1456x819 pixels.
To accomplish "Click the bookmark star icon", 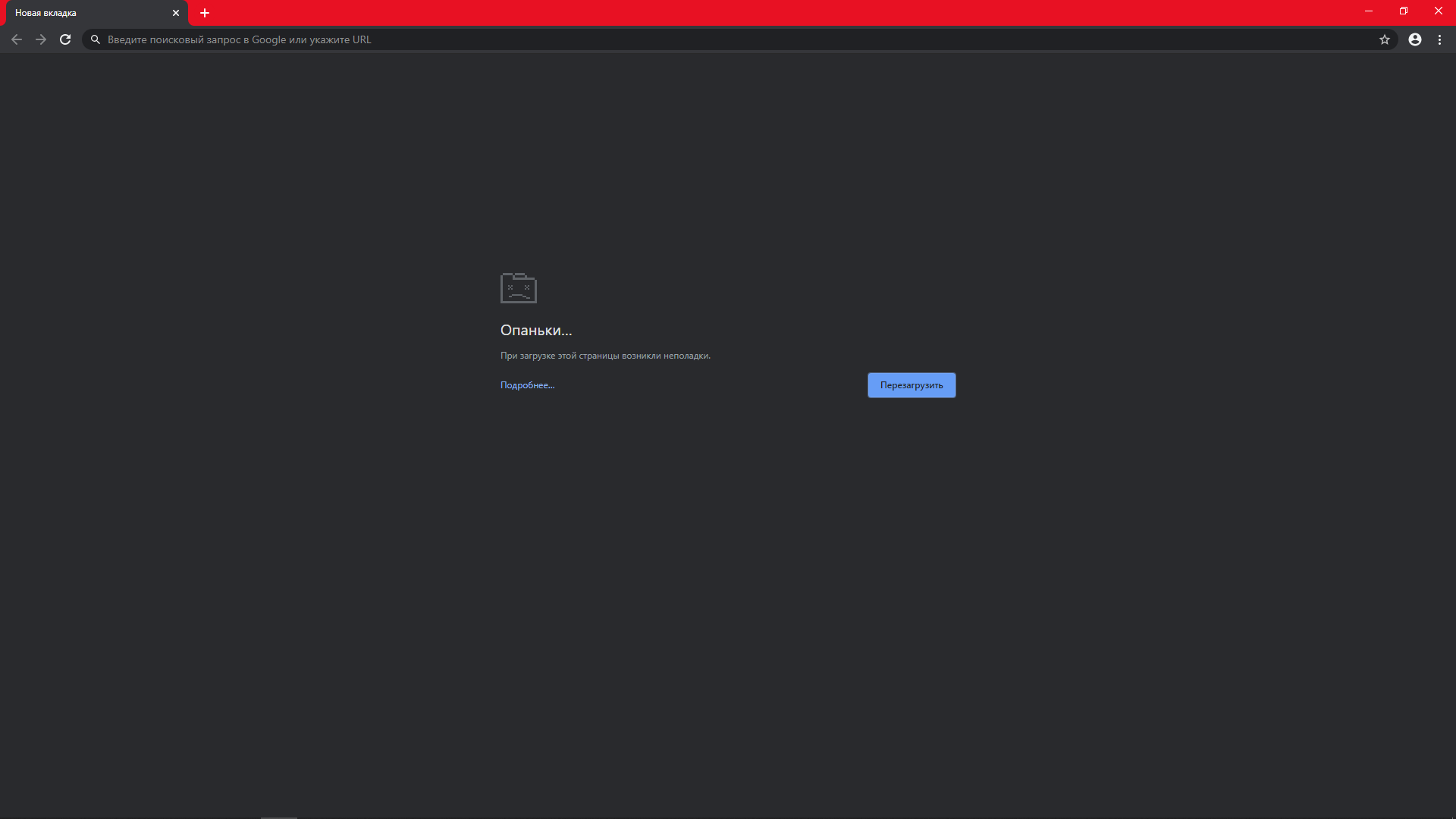I will coord(1384,39).
